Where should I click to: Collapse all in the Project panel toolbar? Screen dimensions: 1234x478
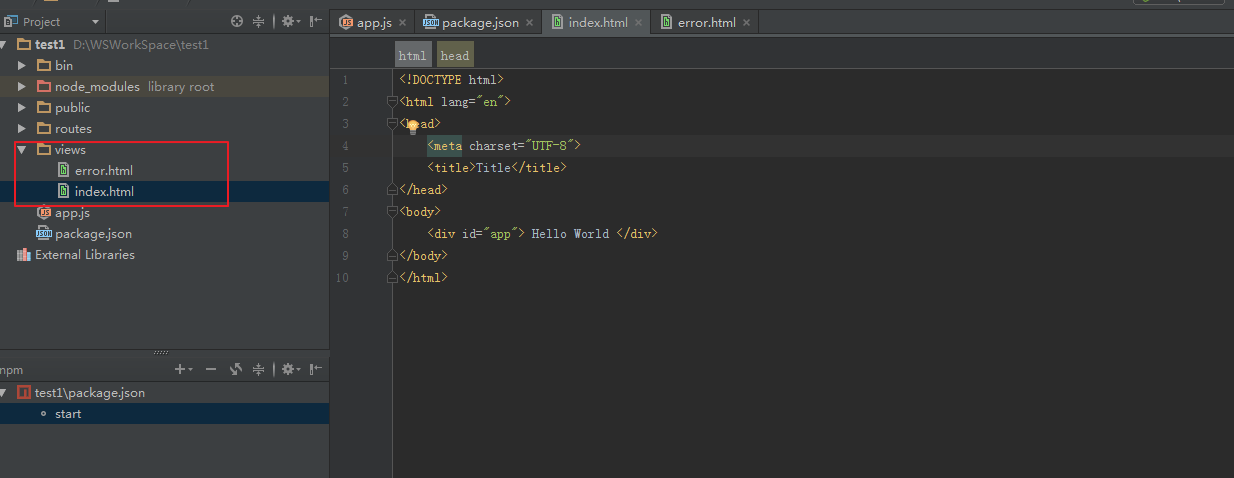[259, 21]
